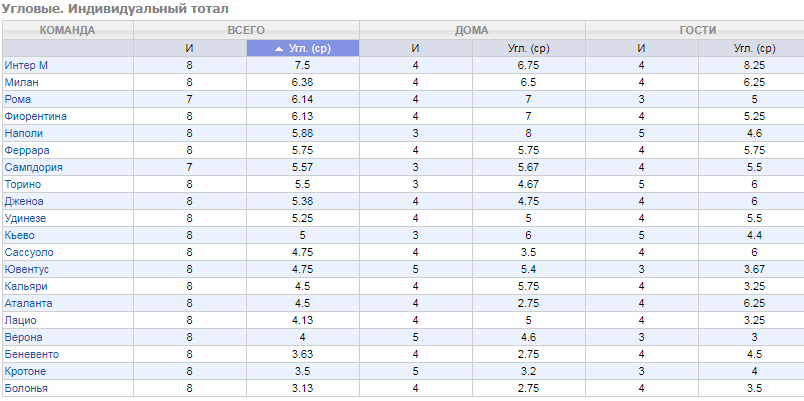The height and width of the screenshot is (401, 804).
Task: Sort by the highlighted Угл. (ср) column under ВСЕГО
Action: (303, 48)
